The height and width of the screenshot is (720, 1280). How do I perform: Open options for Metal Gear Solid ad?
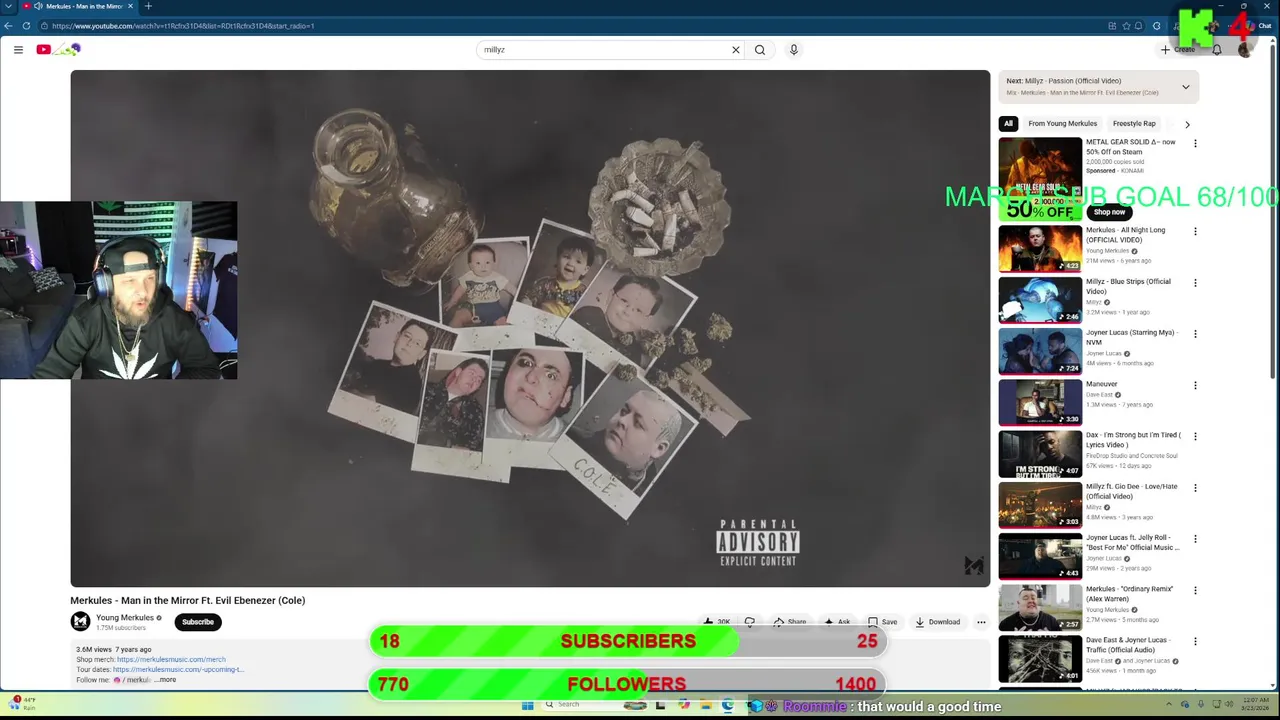click(x=1195, y=143)
